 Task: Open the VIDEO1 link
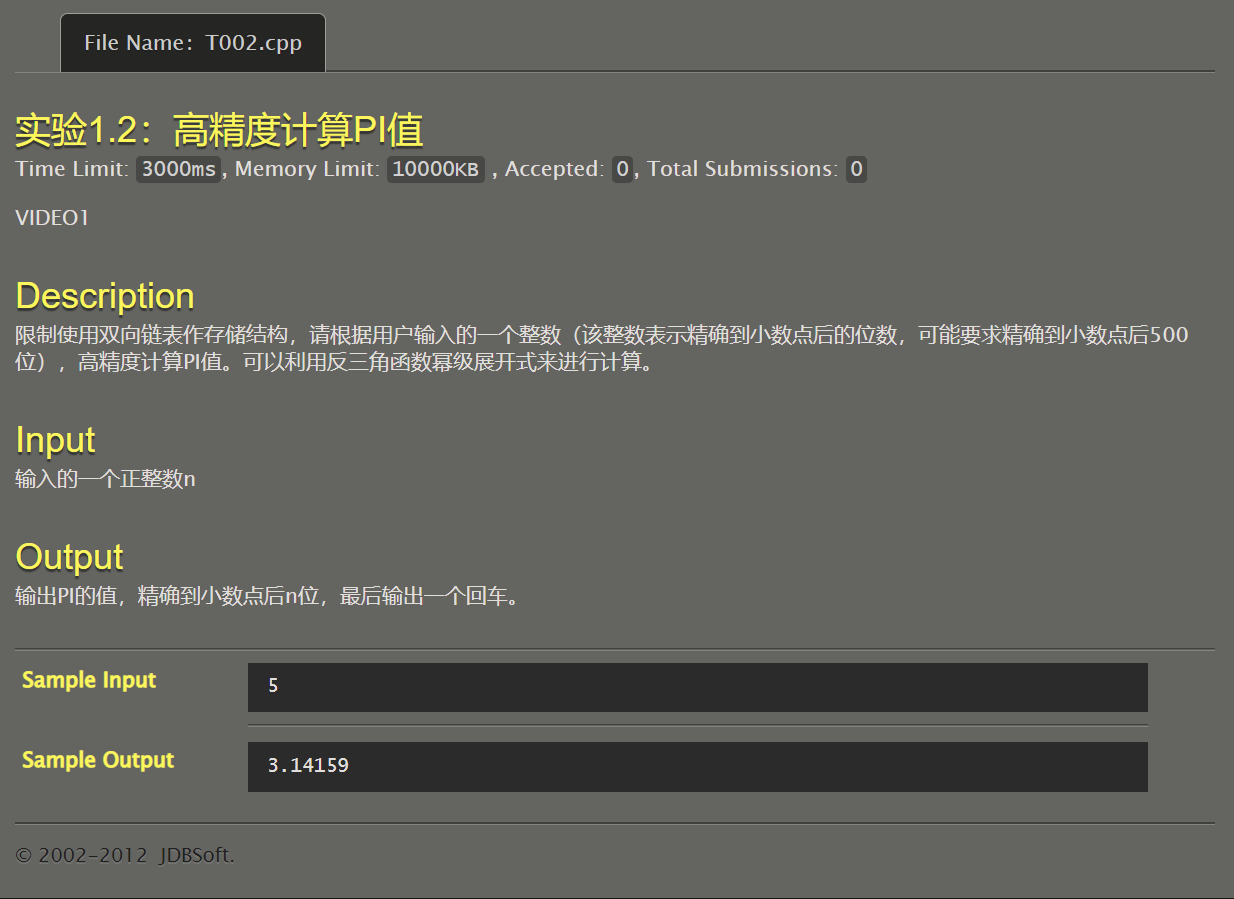[x=52, y=218]
